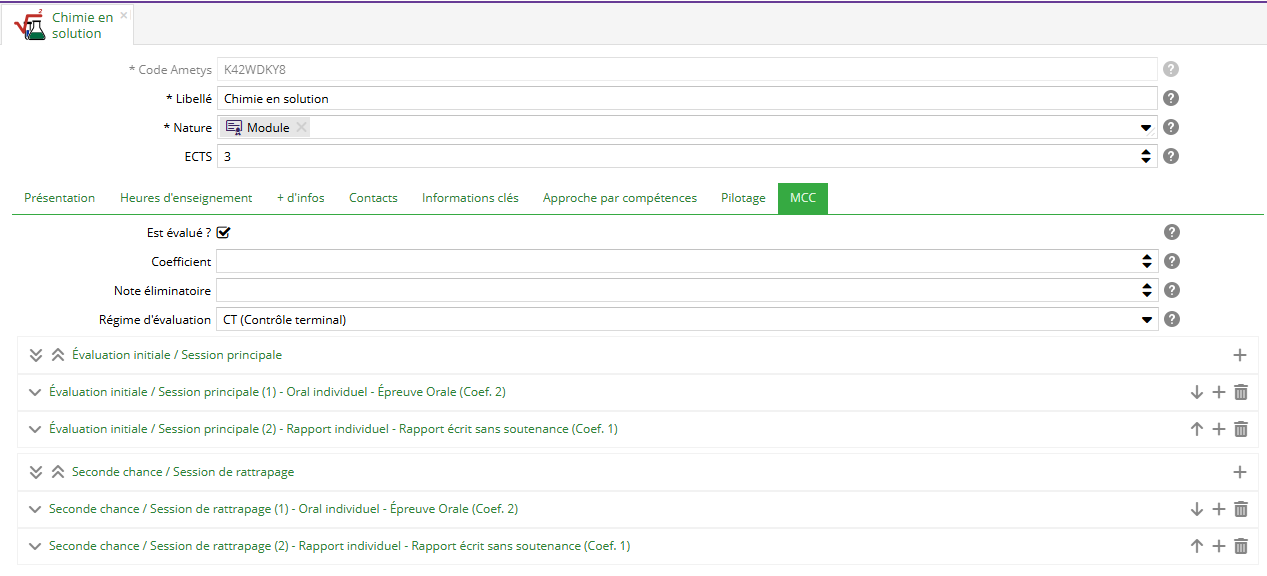Click the Coefficient stepper arrows
Image resolution: width=1267 pixels, height=576 pixels.
[x=1146, y=261]
